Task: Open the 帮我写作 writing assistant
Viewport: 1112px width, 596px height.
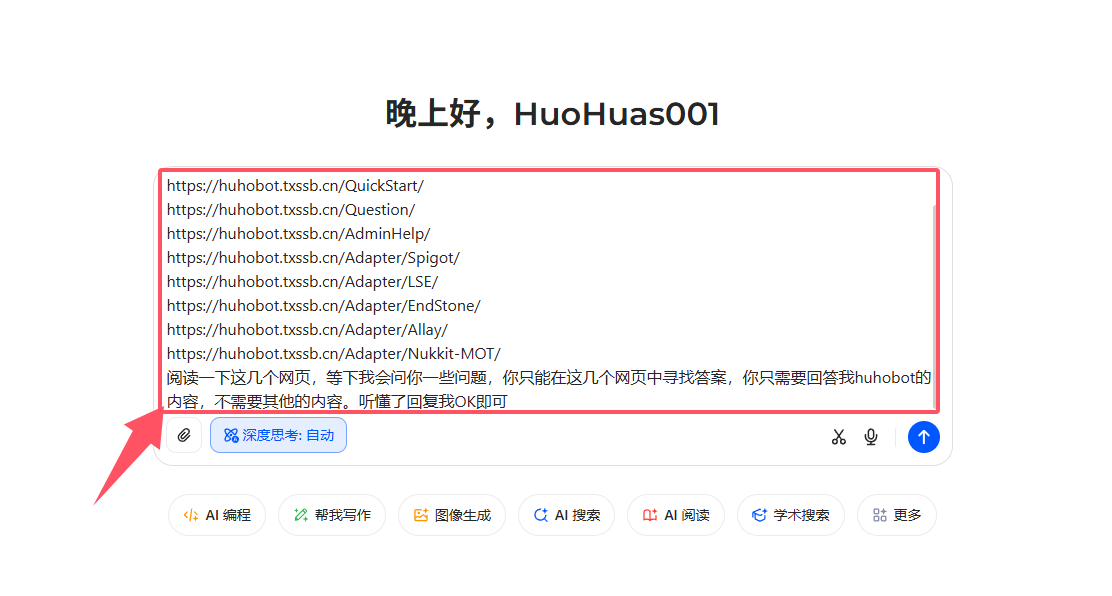Action: 332,515
